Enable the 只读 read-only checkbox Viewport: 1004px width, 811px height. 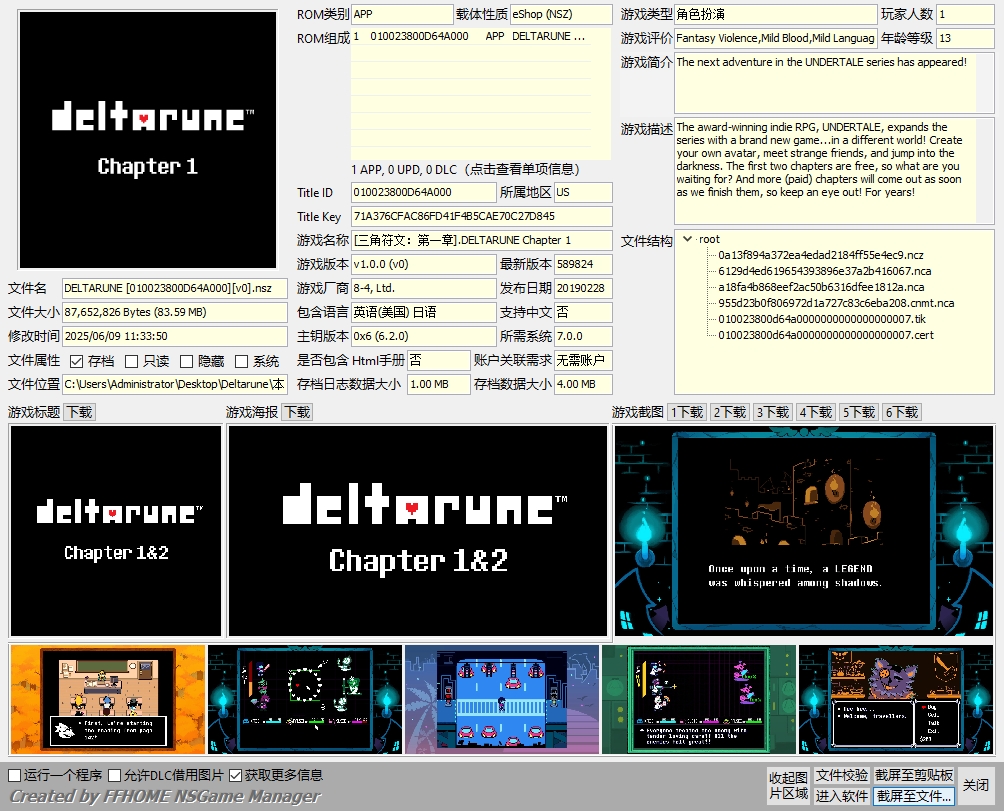click(132, 361)
